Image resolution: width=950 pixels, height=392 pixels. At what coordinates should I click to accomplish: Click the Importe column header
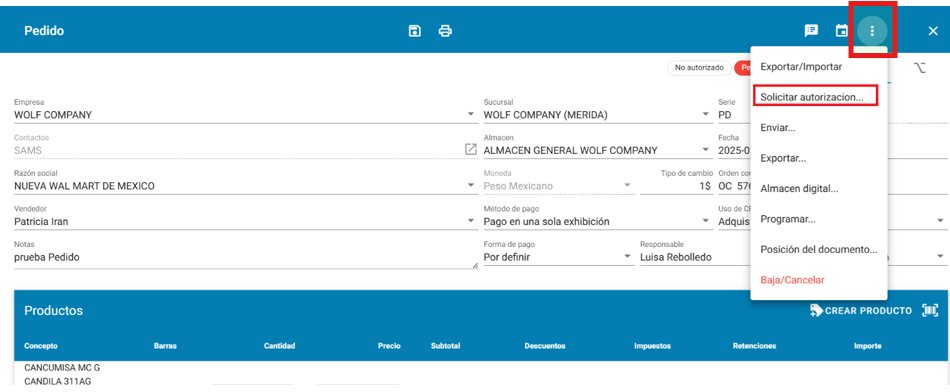(x=868, y=346)
